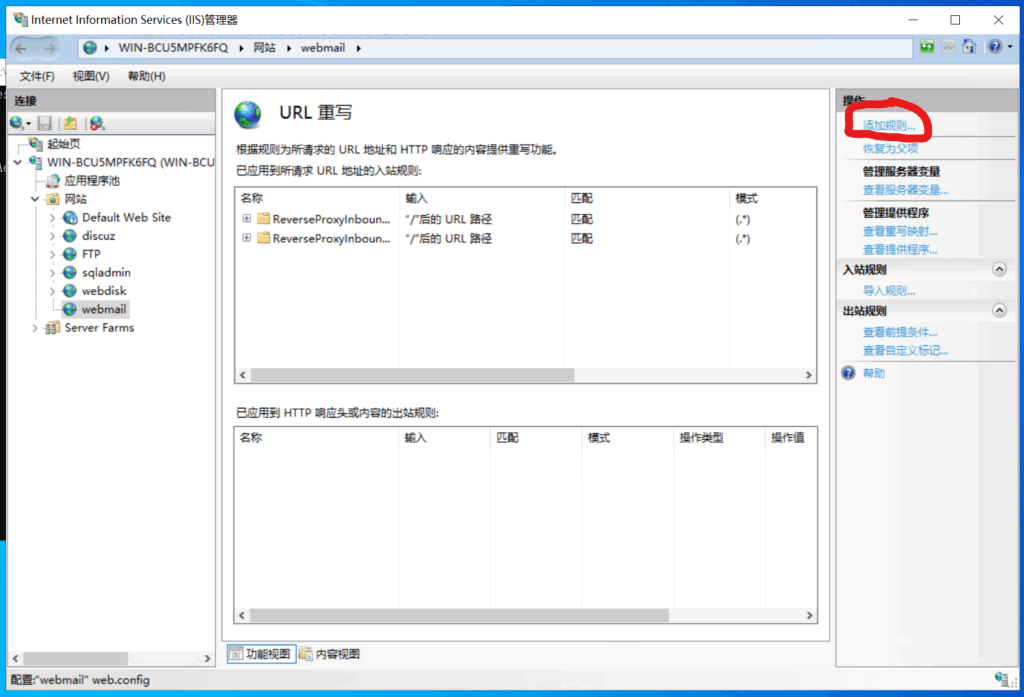The width and height of the screenshot is (1024, 697).
Task: Open 查看自定义标记... link
Action: coord(905,351)
